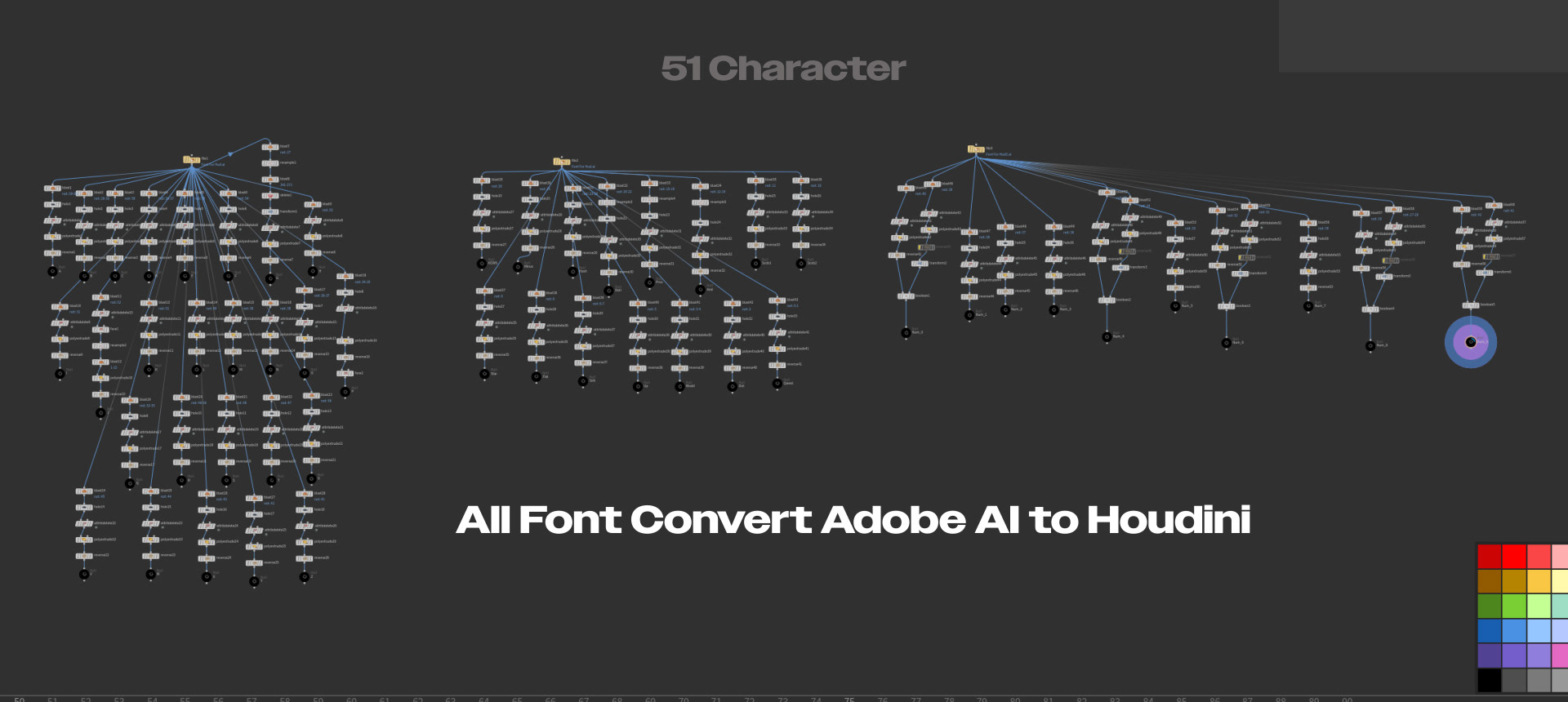Select the hole37 node
The image size is (1568, 702).
(x=1175, y=239)
